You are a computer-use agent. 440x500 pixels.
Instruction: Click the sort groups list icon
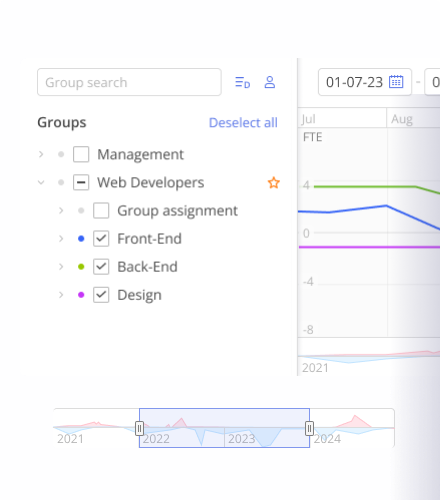coord(242,82)
